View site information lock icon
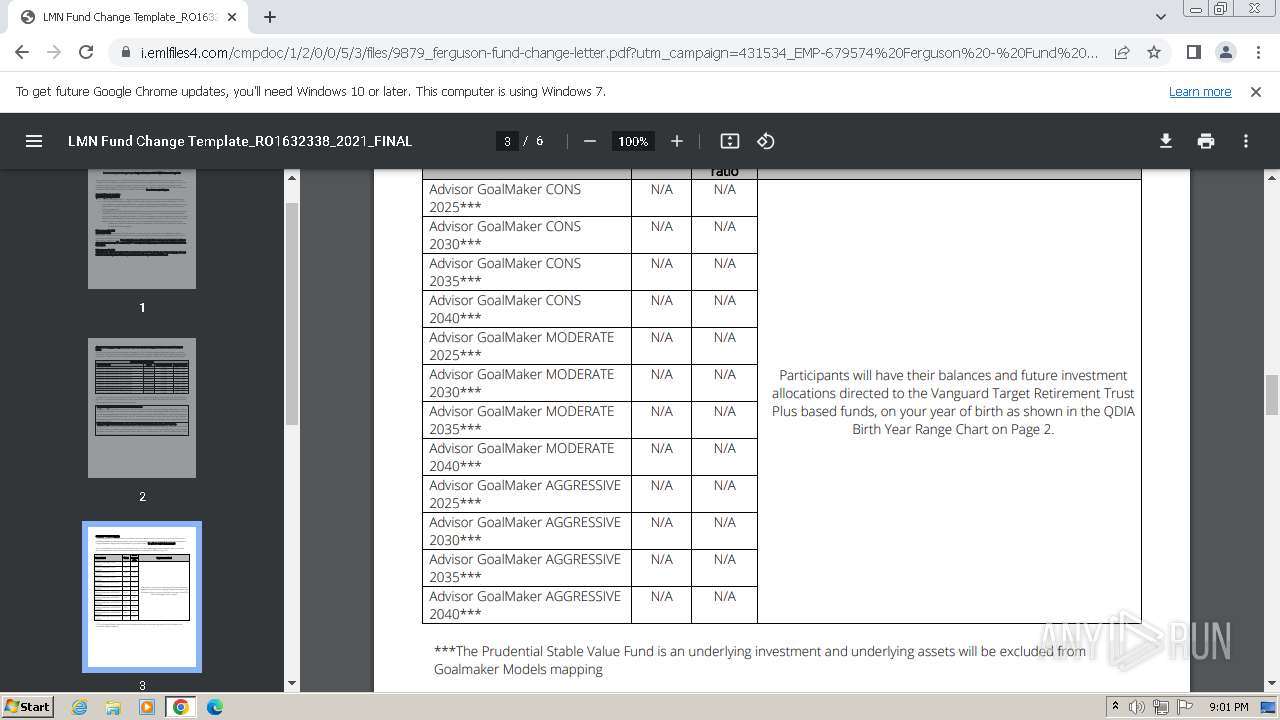This screenshot has height=720, width=1280. 126,52
